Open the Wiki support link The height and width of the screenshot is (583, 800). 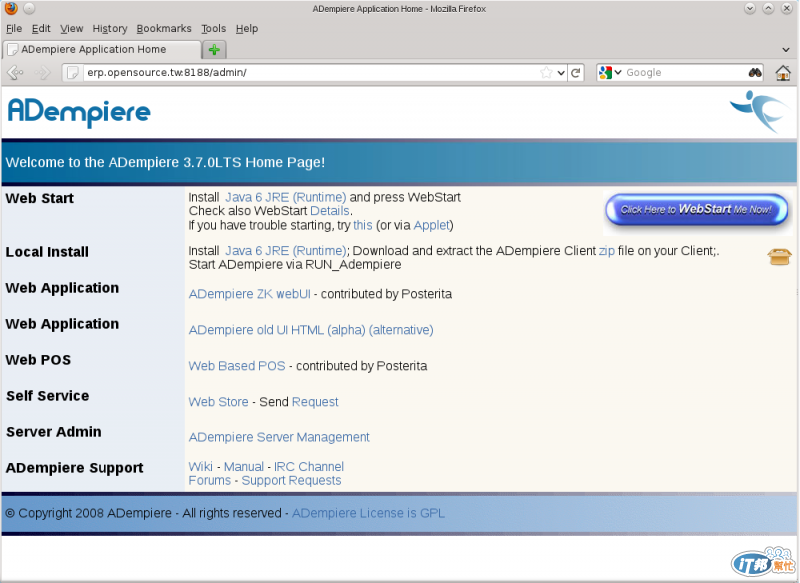coord(201,467)
